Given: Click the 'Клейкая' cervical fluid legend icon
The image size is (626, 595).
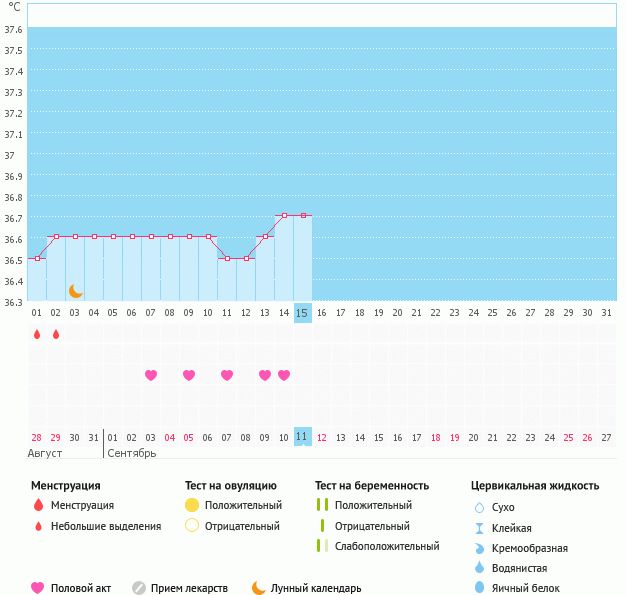Looking at the screenshot, I should [x=478, y=528].
